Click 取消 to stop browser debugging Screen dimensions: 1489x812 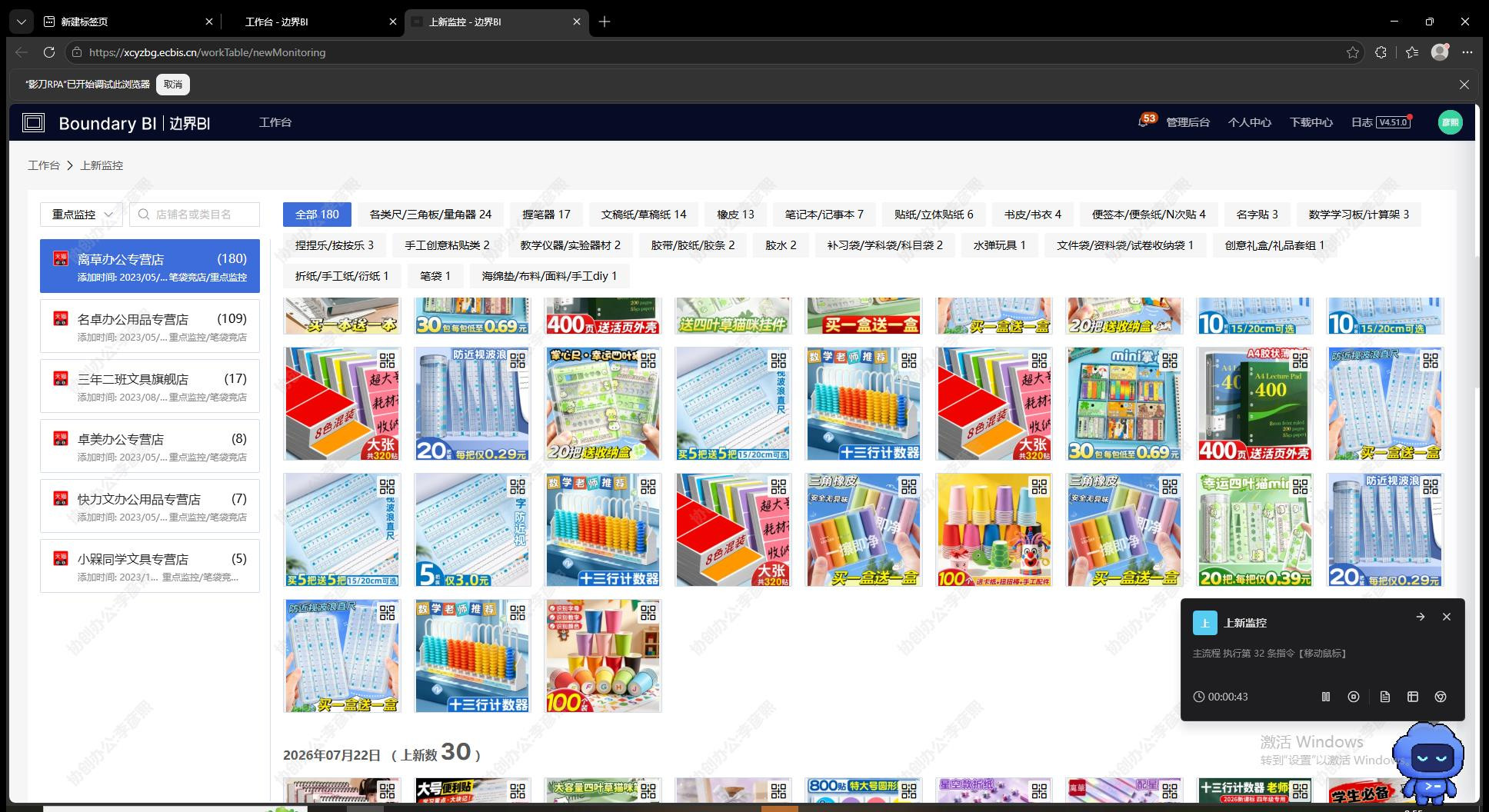173,85
